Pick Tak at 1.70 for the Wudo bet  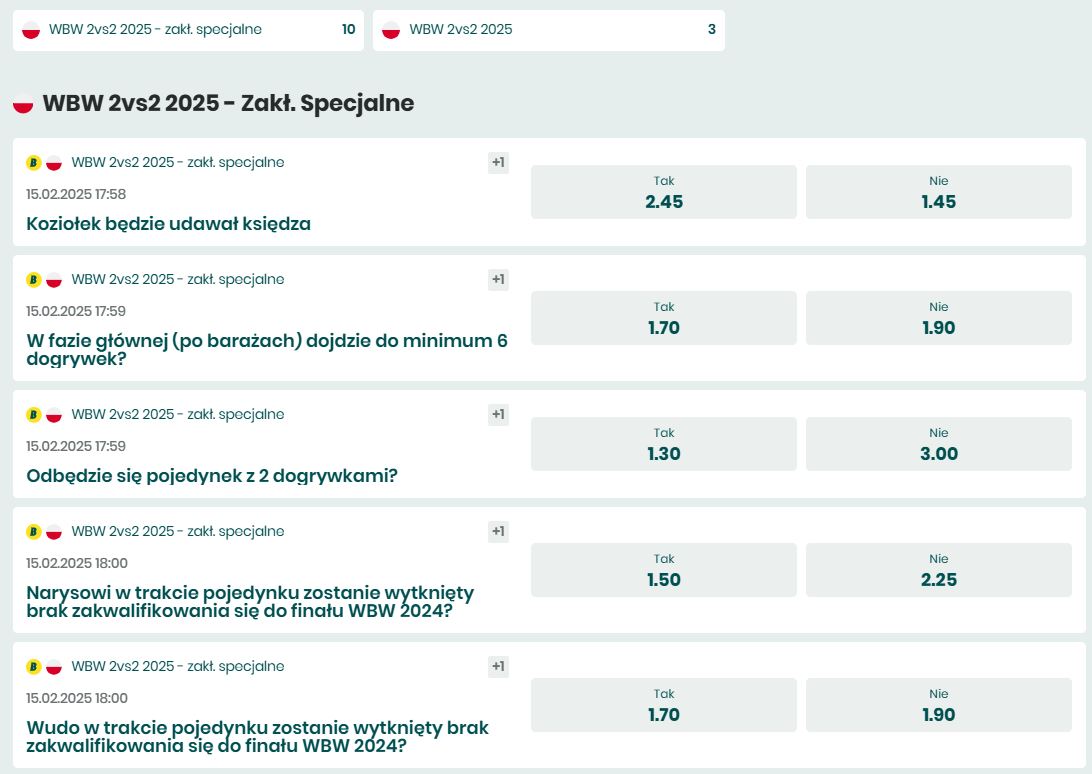tap(663, 704)
